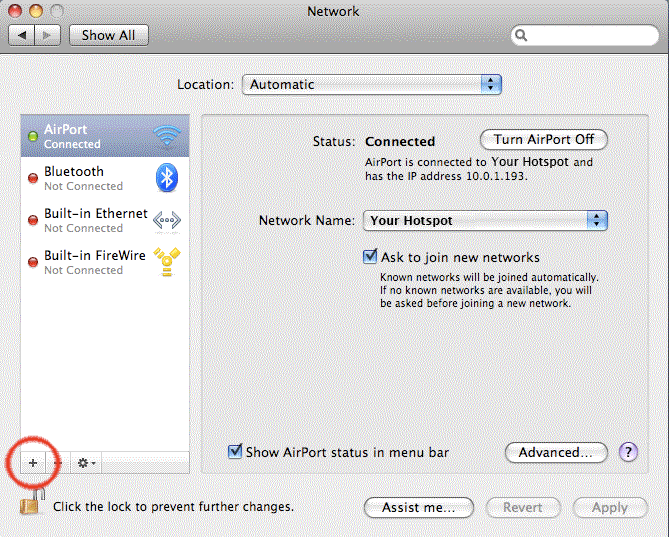Uncheck Show AirPort status in menu bar
The height and width of the screenshot is (537, 669).
235,452
